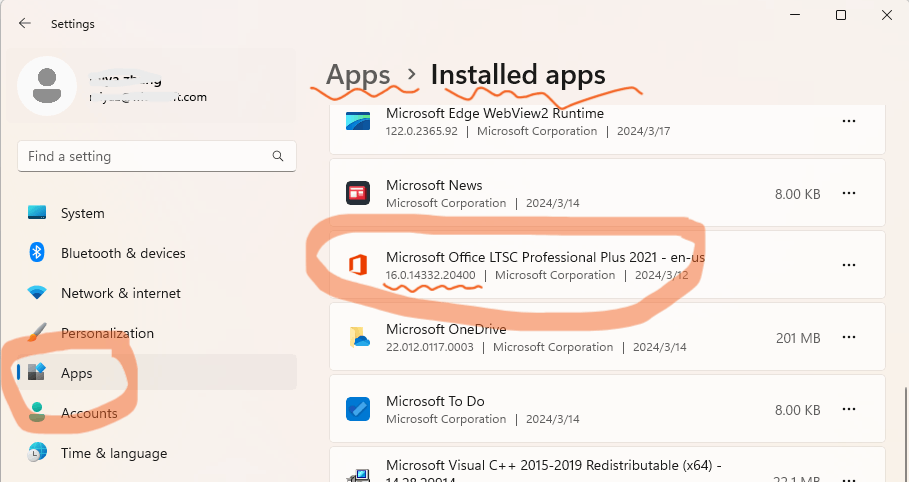Click OneDrive version 22.012.0117.0003 text
The image size is (909, 482).
pyautogui.click(x=430, y=347)
